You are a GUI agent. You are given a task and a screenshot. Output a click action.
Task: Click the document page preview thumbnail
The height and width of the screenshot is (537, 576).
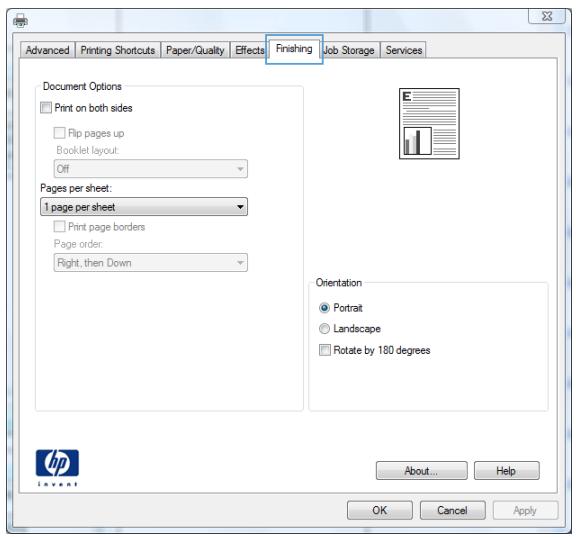429,123
